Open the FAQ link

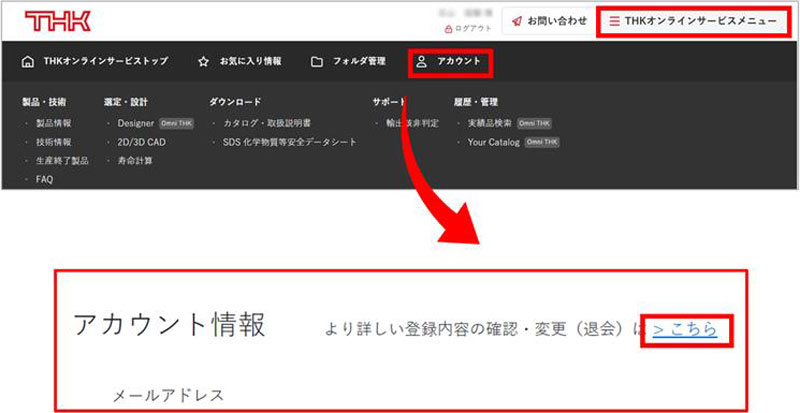[44, 180]
